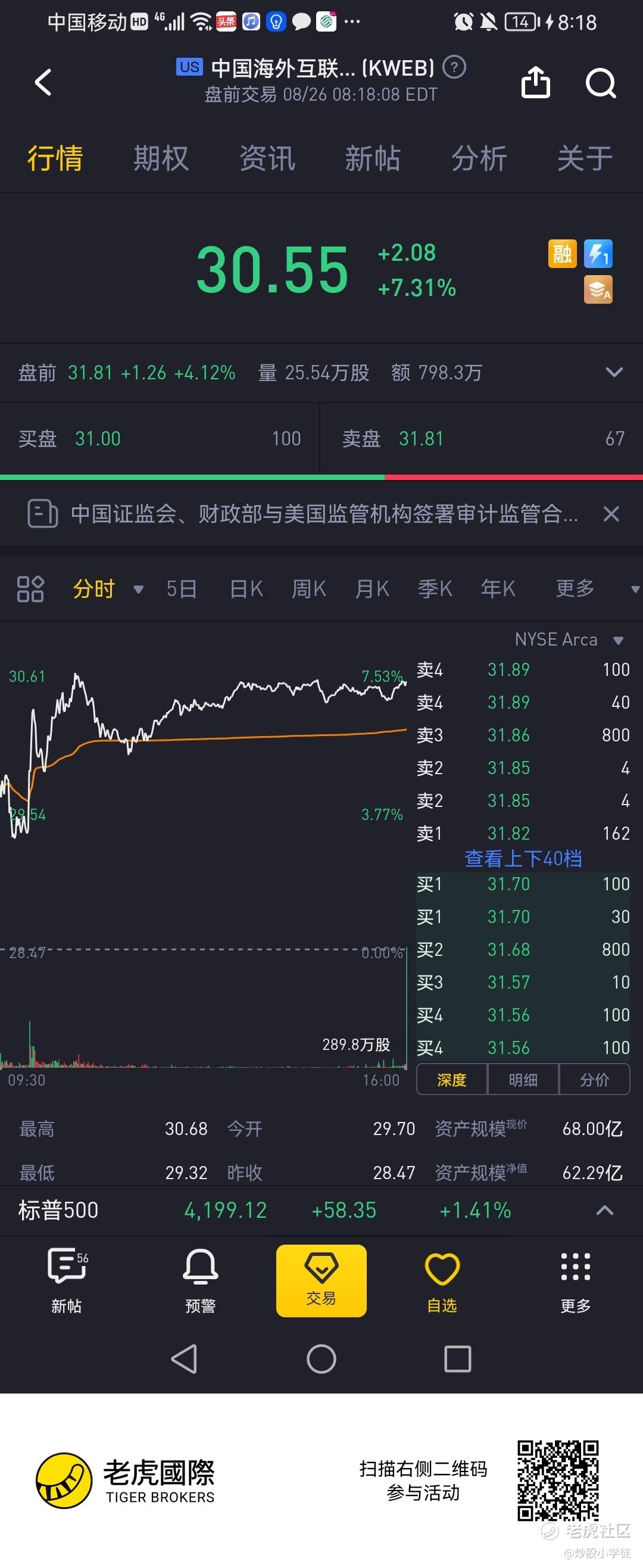Tap the 30.55 current price
Image resolution: width=643 pixels, height=1568 pixels.
click(x=272, y=269)
